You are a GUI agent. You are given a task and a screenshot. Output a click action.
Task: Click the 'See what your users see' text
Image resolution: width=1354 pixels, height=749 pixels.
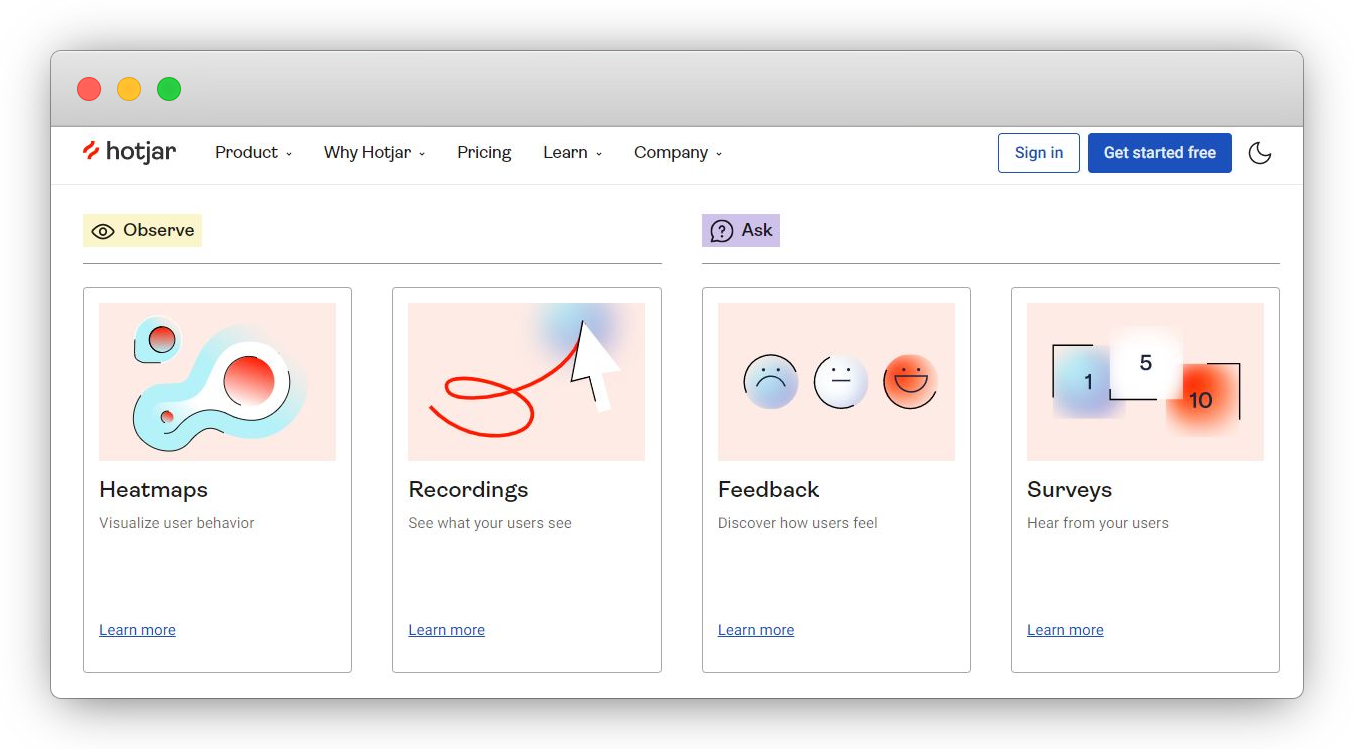pos(490,523)
